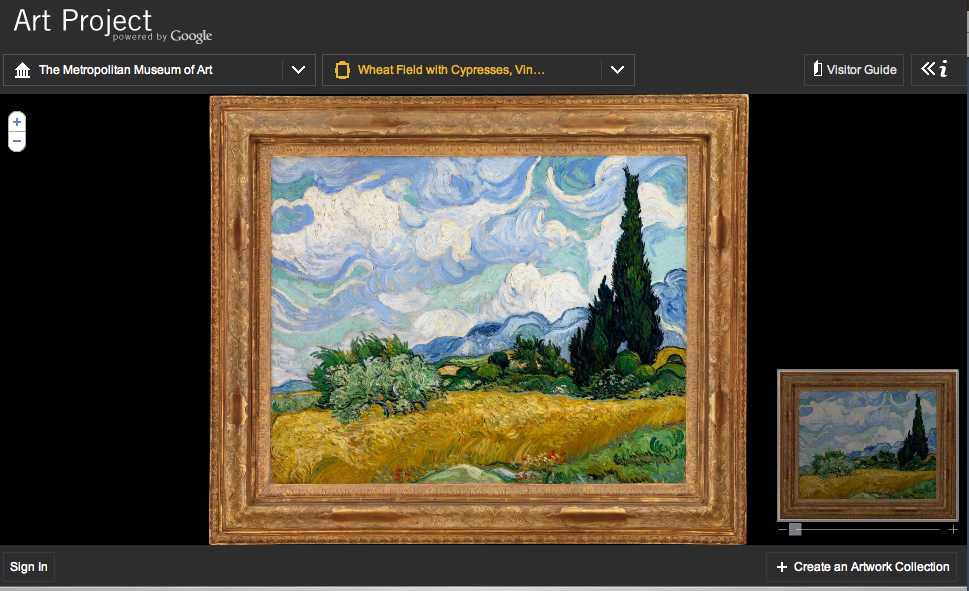969x591 pixels.
Task: Click the painting navigator thumbnail
Action: point(868,445)
